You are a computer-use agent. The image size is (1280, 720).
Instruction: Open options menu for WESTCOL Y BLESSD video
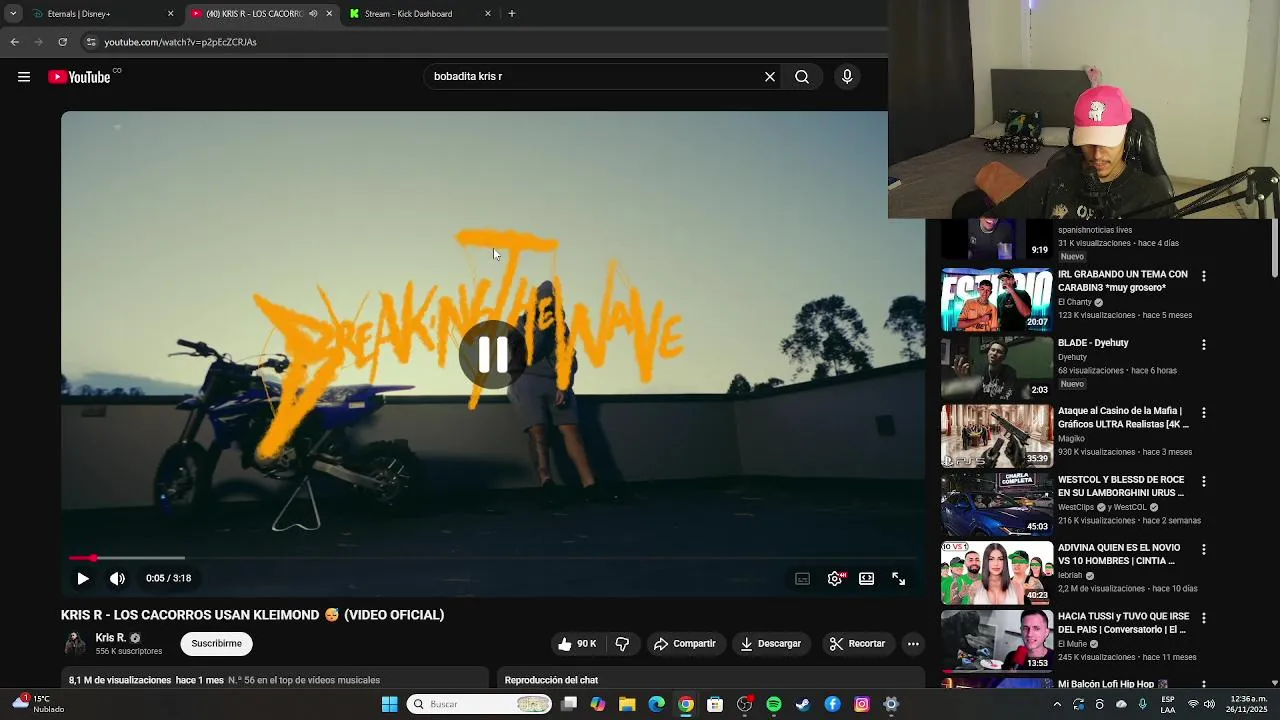coord(1204,482)
